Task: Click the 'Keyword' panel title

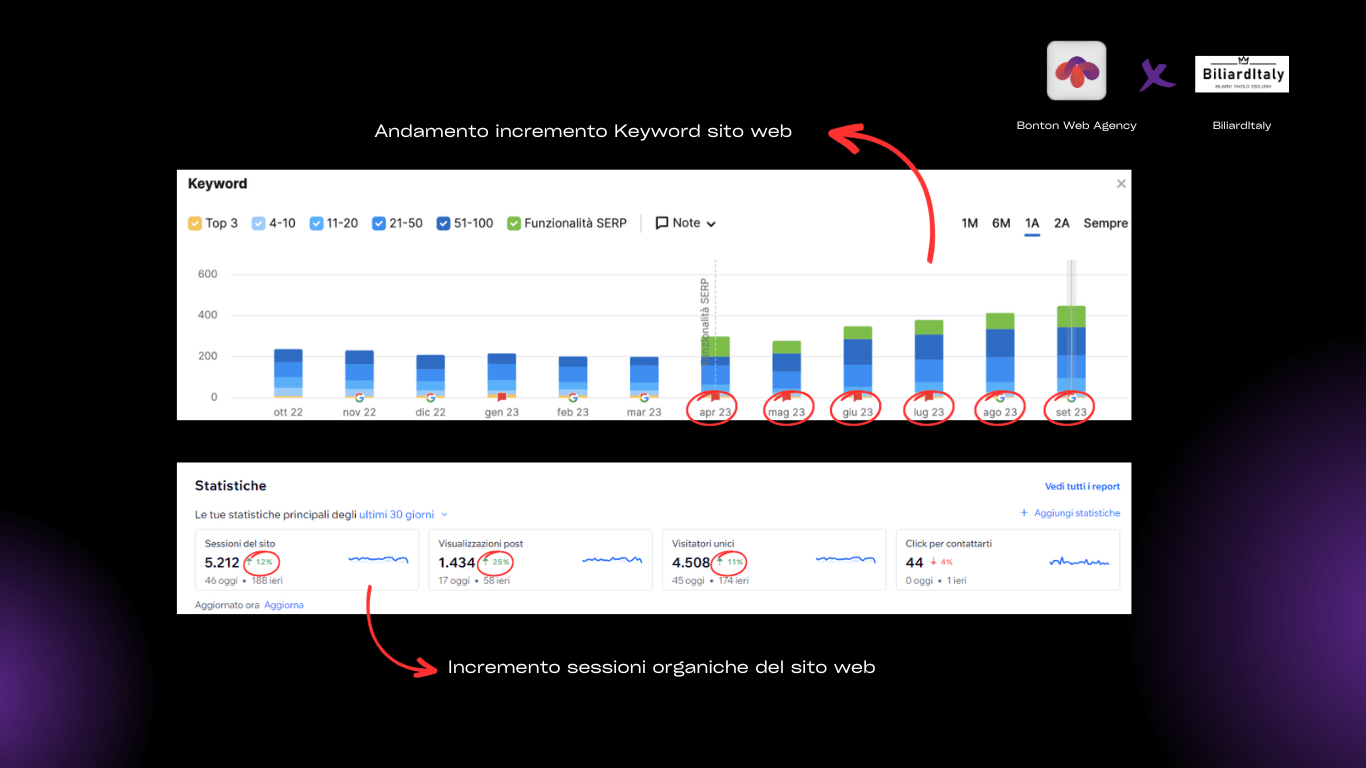Action: [x=217, y=184]
